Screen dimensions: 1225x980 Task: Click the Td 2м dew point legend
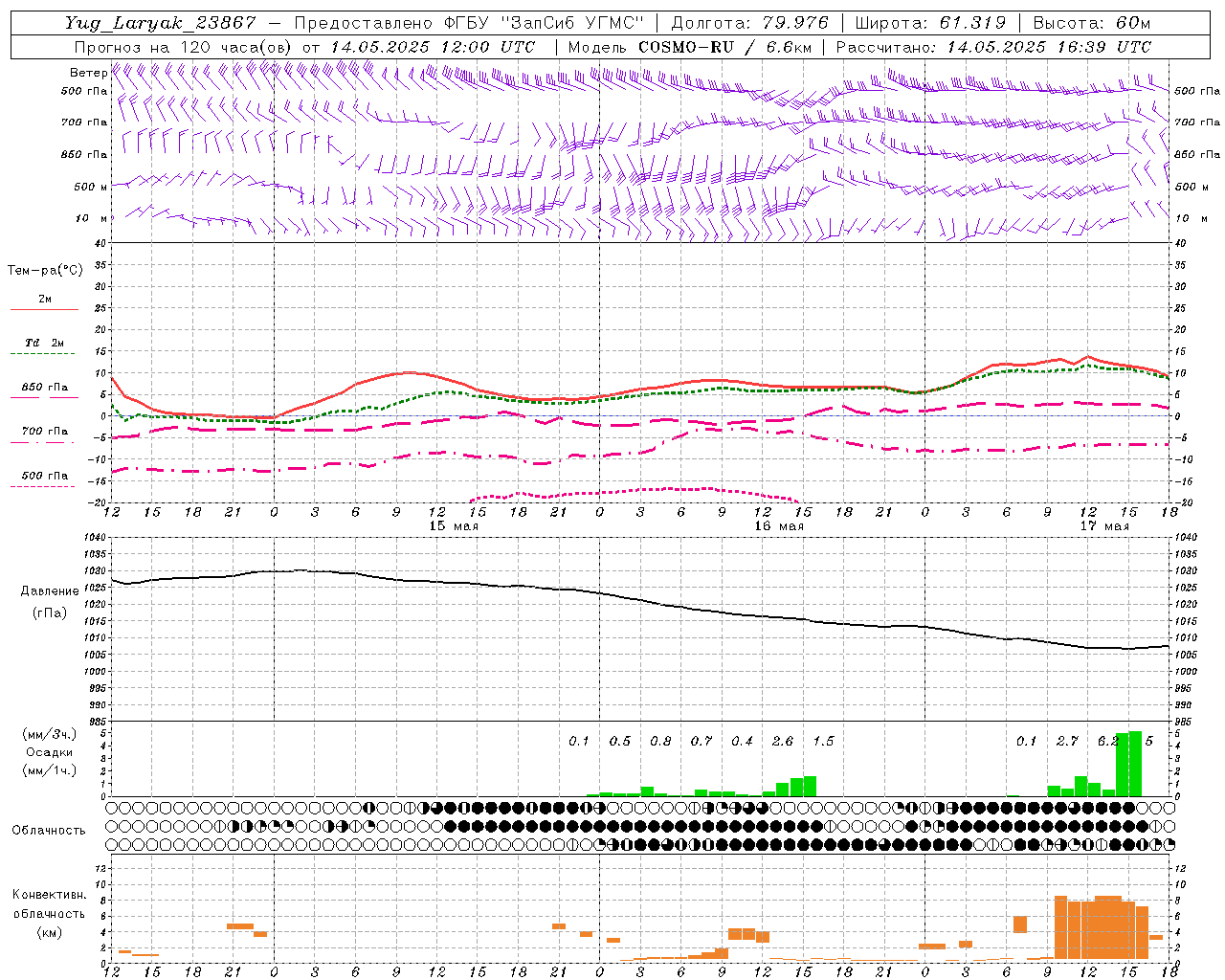click(x=44, y=343)
